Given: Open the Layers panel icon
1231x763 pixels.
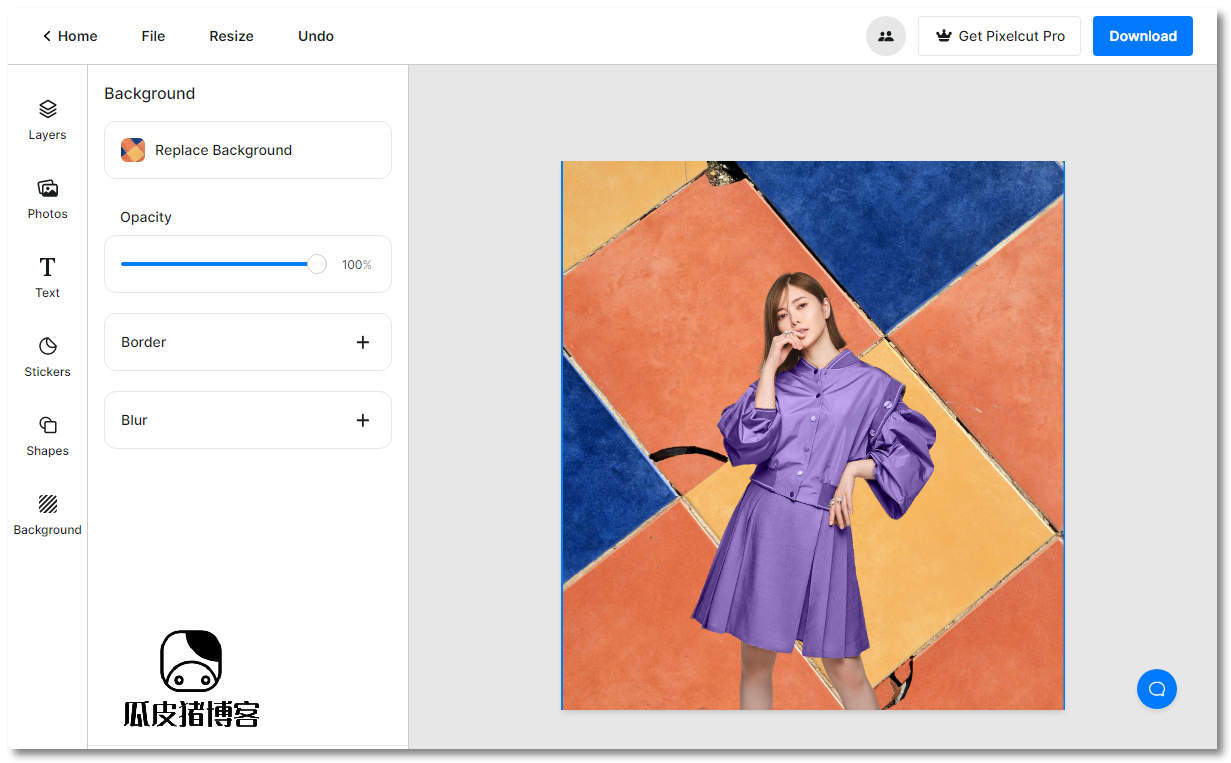Looking at the screenshot, I should click(x=47, y=109).
